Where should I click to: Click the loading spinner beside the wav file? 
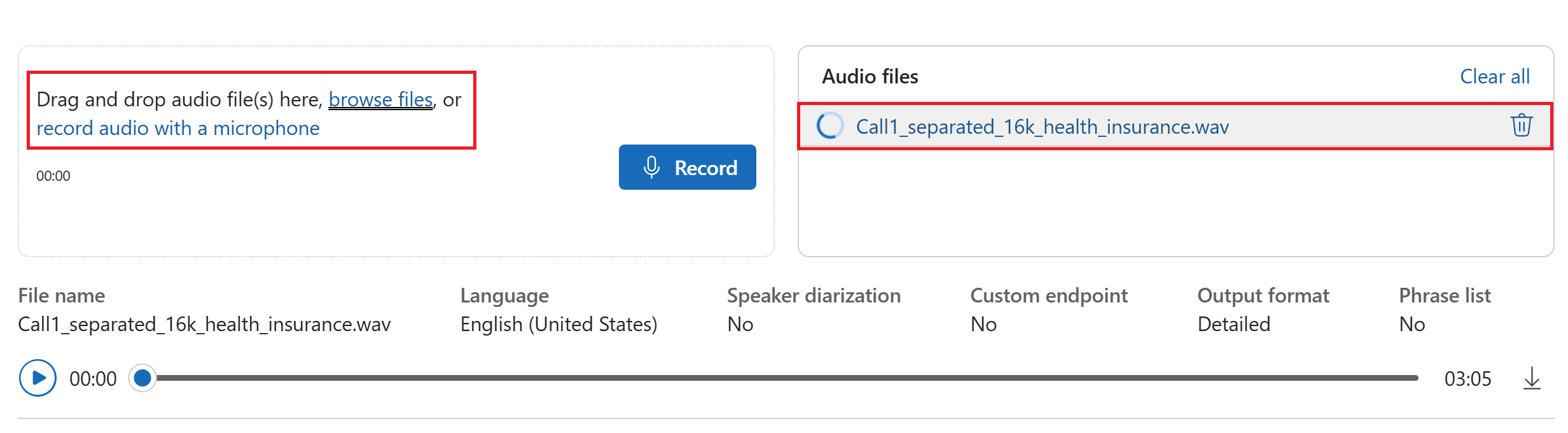click(x=829, y=126)
